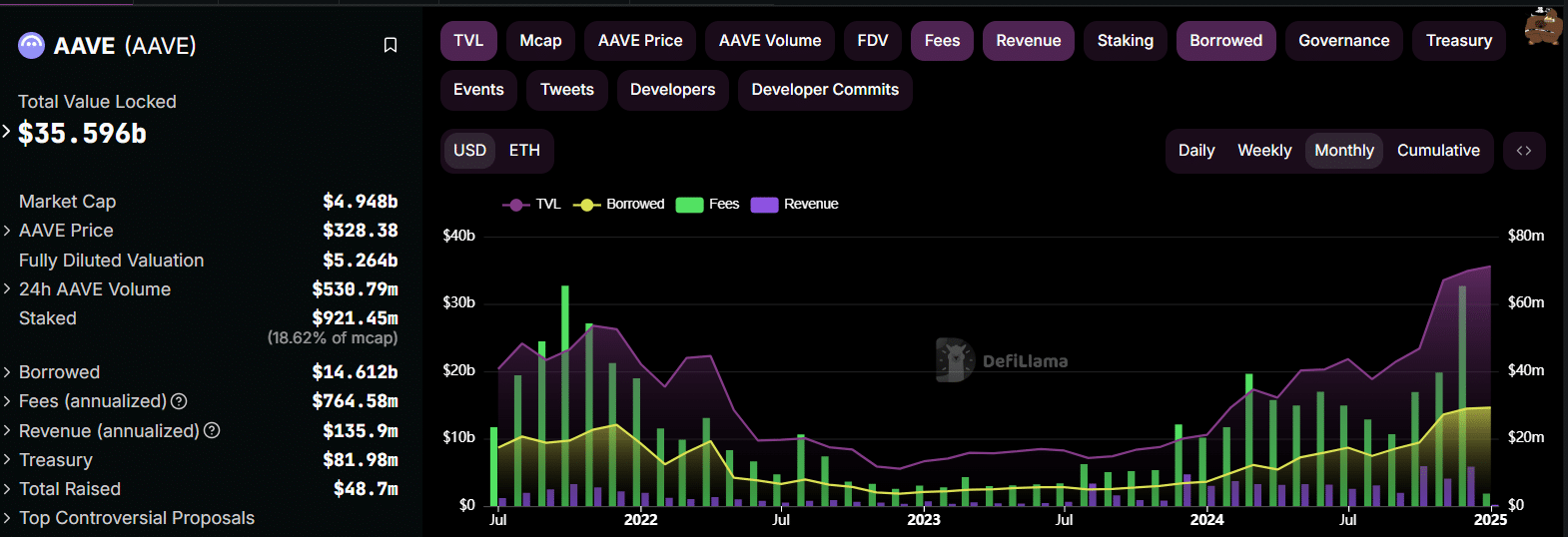This screenshot has width=1568, height=537.
Task: Switch denomination to ETH
Action: 524,151
